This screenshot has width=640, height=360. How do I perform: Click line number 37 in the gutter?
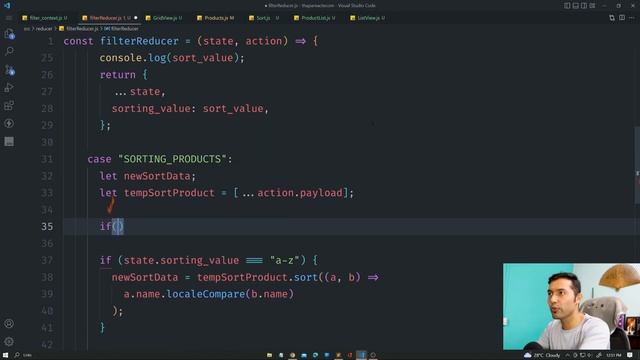(47, 260)
